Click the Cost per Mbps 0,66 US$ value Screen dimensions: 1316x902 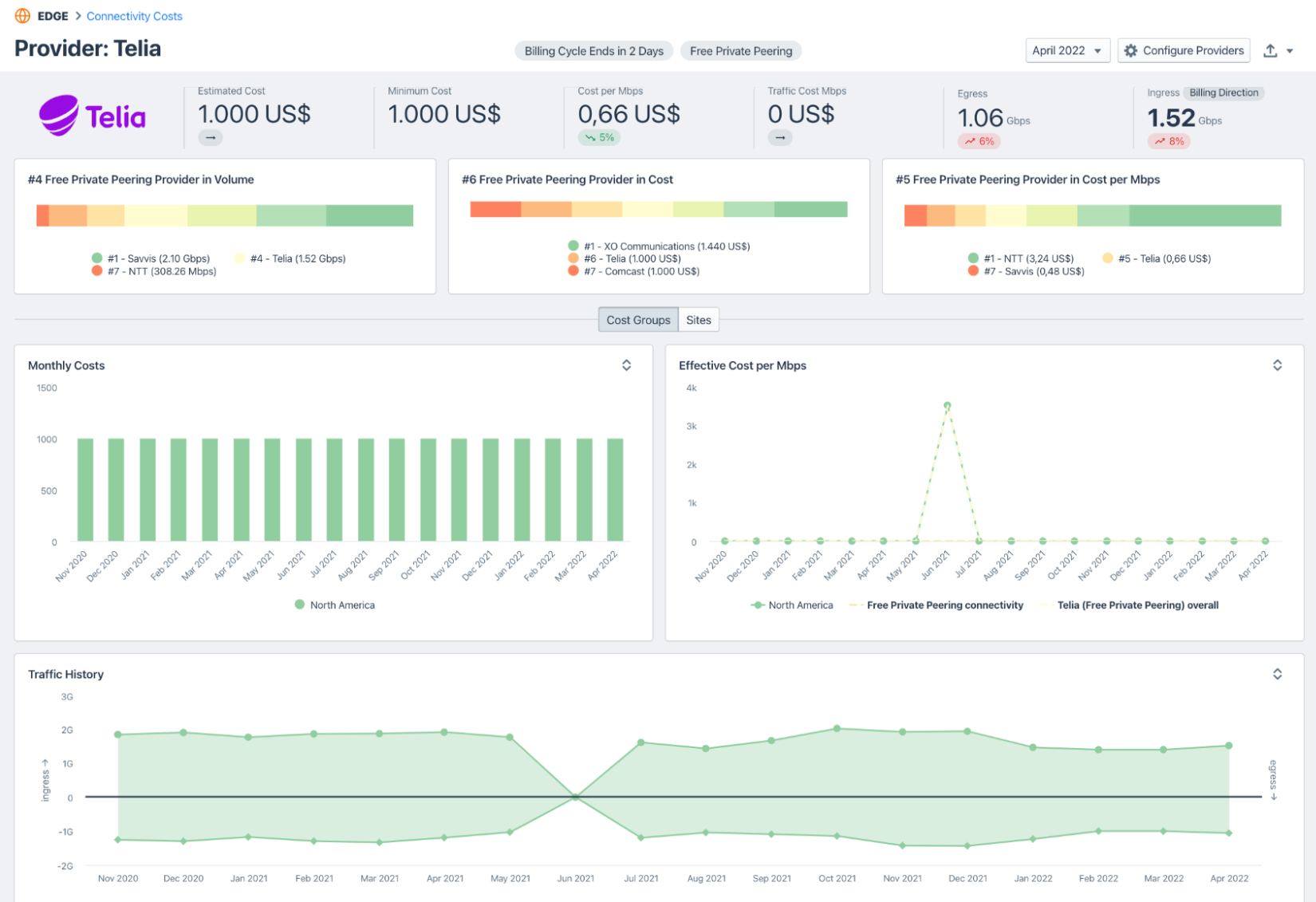pos(629,114)
